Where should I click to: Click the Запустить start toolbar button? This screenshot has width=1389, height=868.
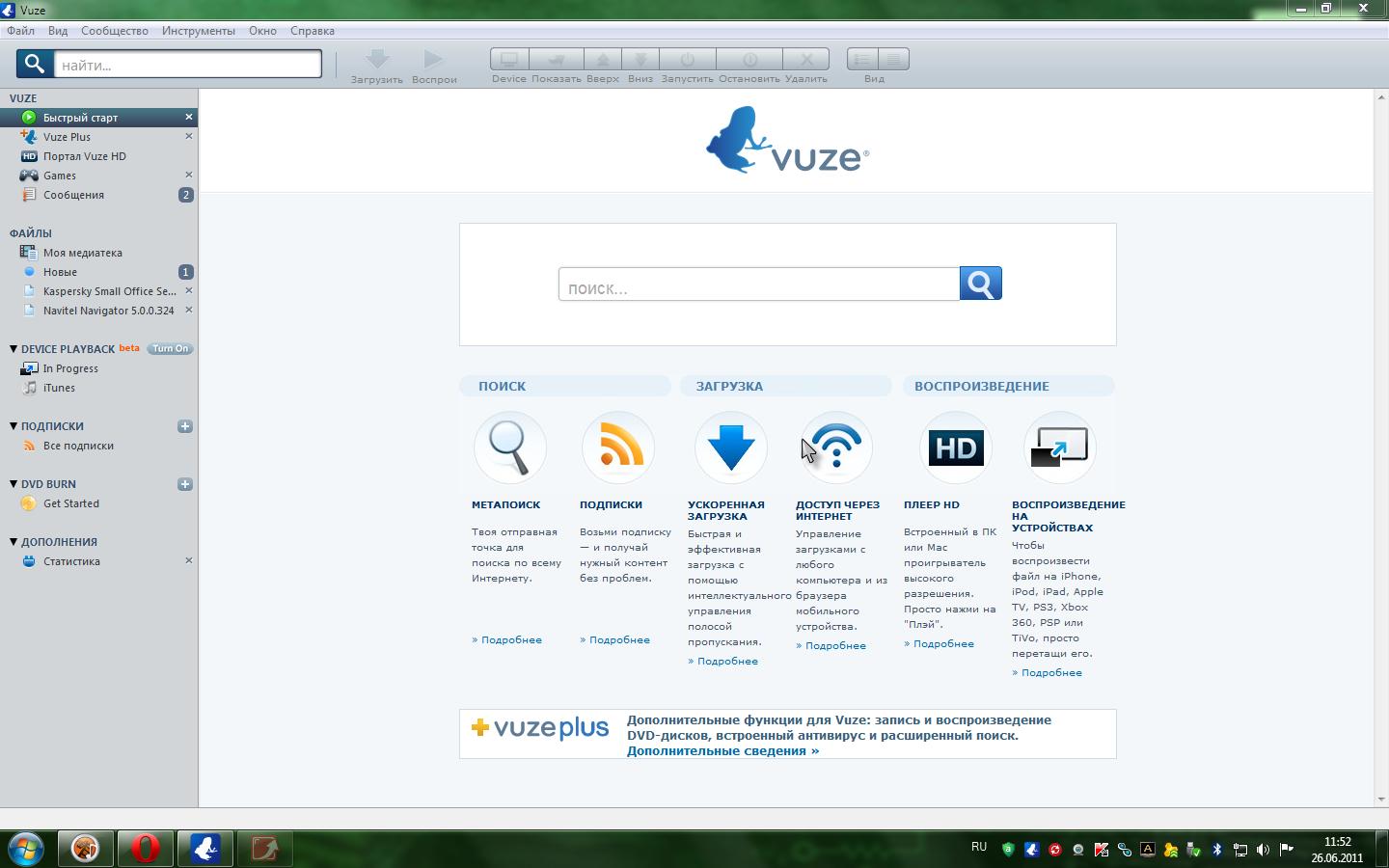(687, 60)
